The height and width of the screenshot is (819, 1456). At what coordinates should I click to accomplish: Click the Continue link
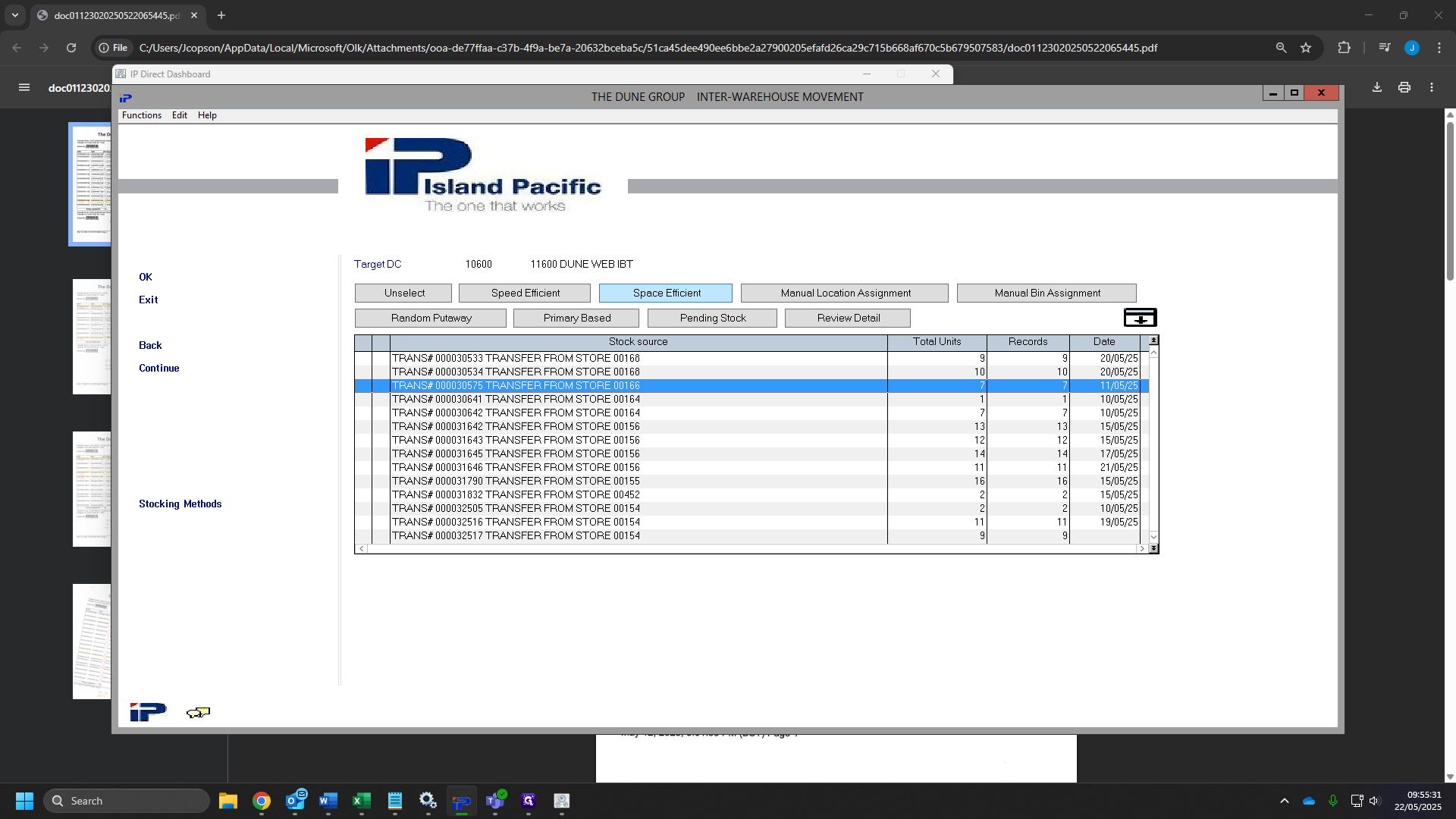pyautogui.click(x=159, y=368)
